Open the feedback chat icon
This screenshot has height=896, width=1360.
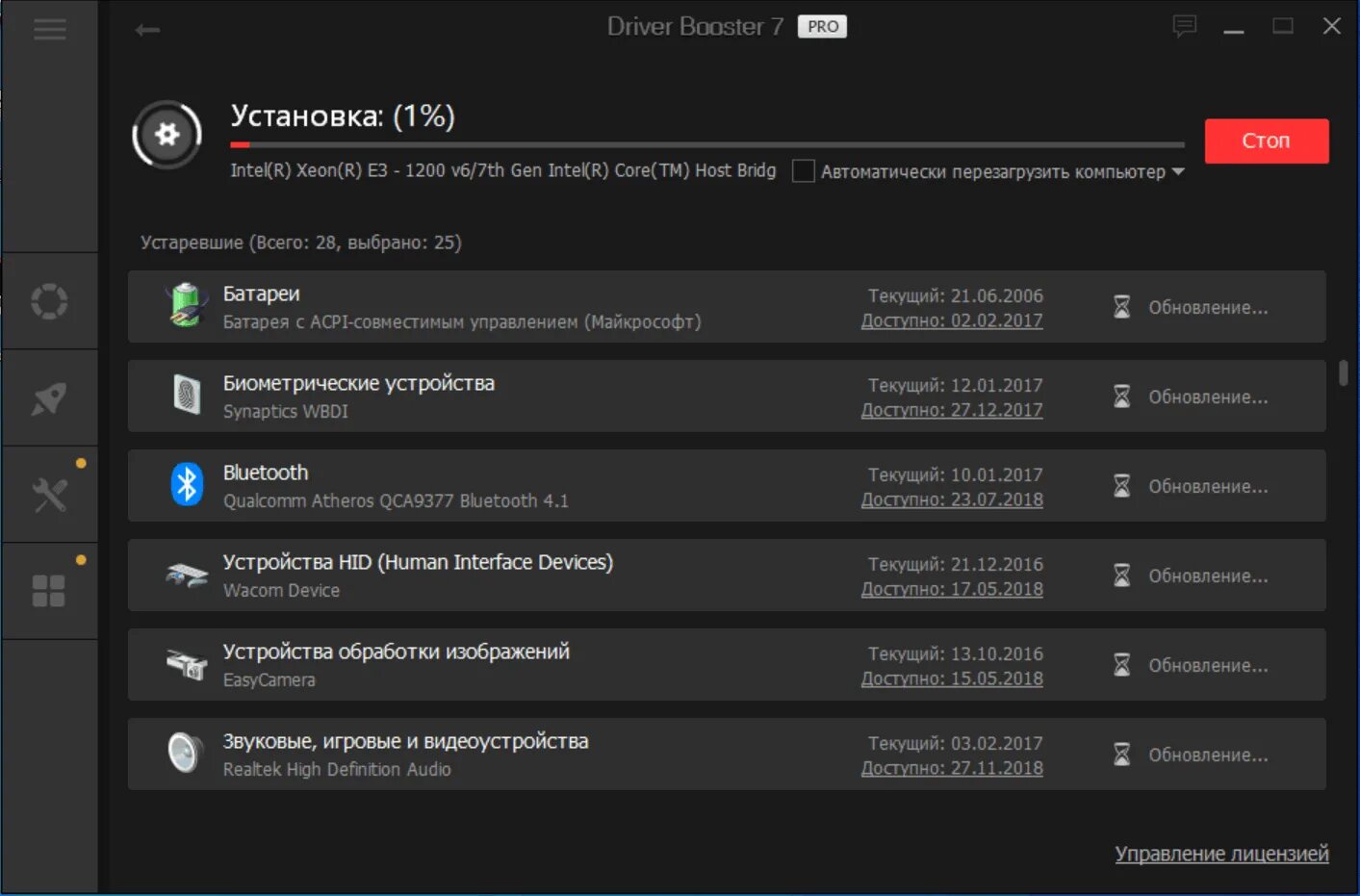1185,26
